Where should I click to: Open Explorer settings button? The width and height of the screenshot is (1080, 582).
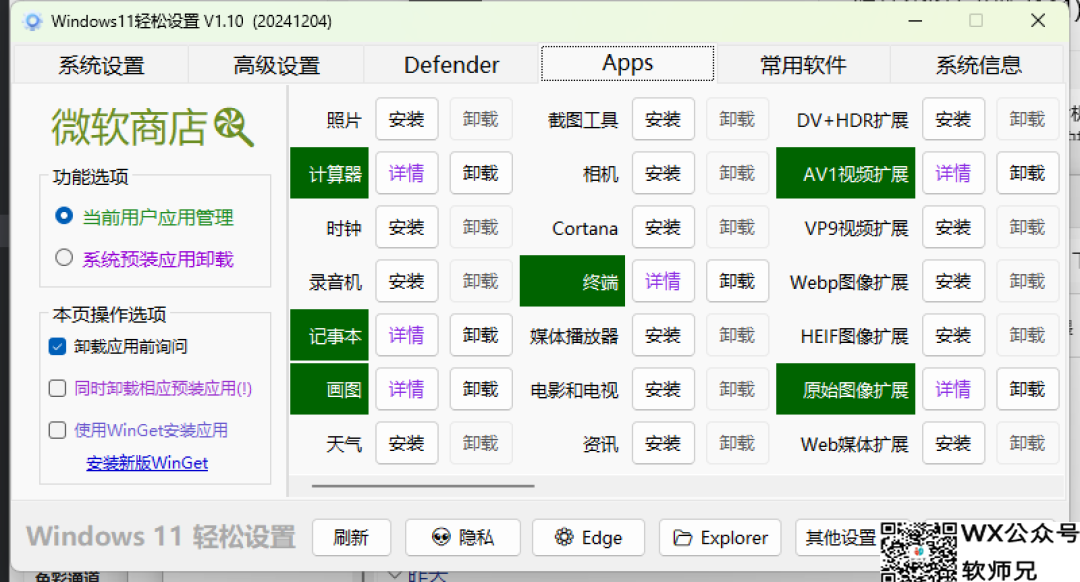720,537
